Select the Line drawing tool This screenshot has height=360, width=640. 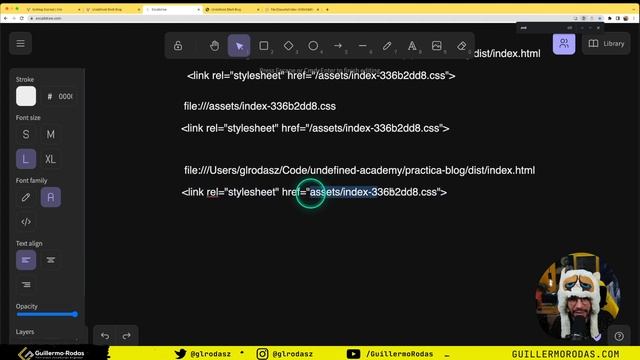362,46
